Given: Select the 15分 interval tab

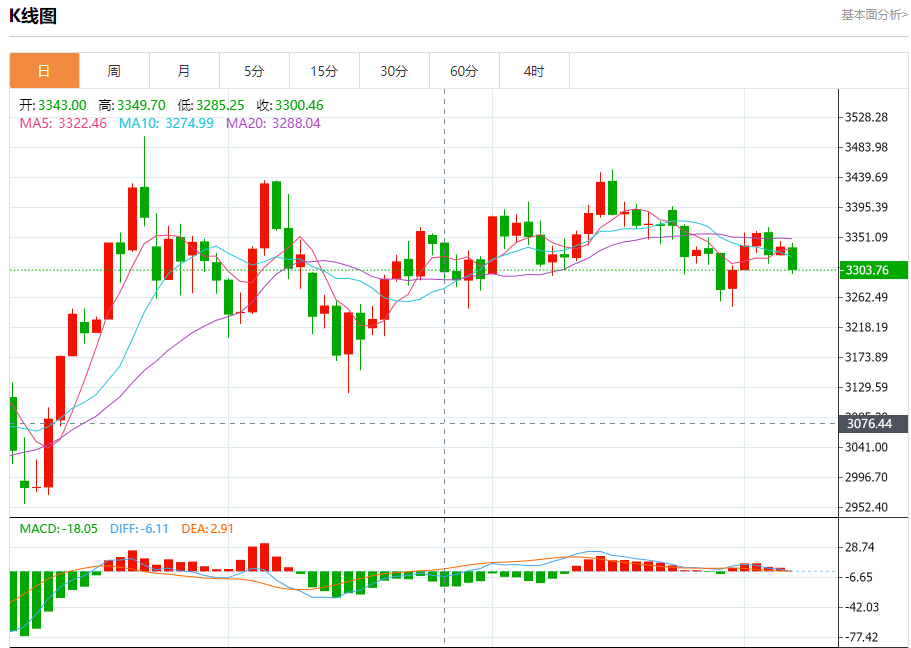Looking at the screenshot, I should click(324, 71).
